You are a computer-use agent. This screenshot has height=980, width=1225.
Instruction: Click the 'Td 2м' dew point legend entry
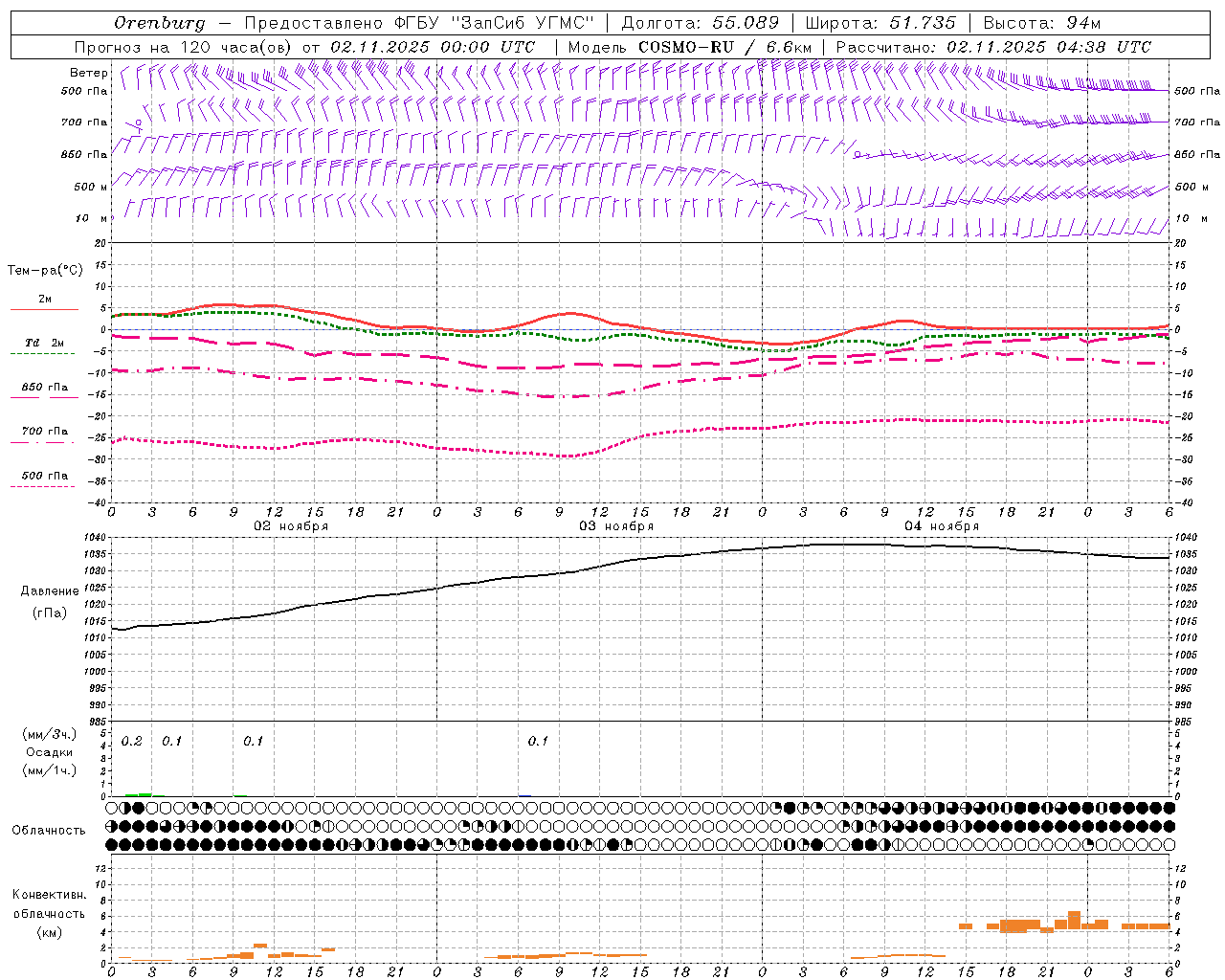pyautogui.click(x=44, y=343)
